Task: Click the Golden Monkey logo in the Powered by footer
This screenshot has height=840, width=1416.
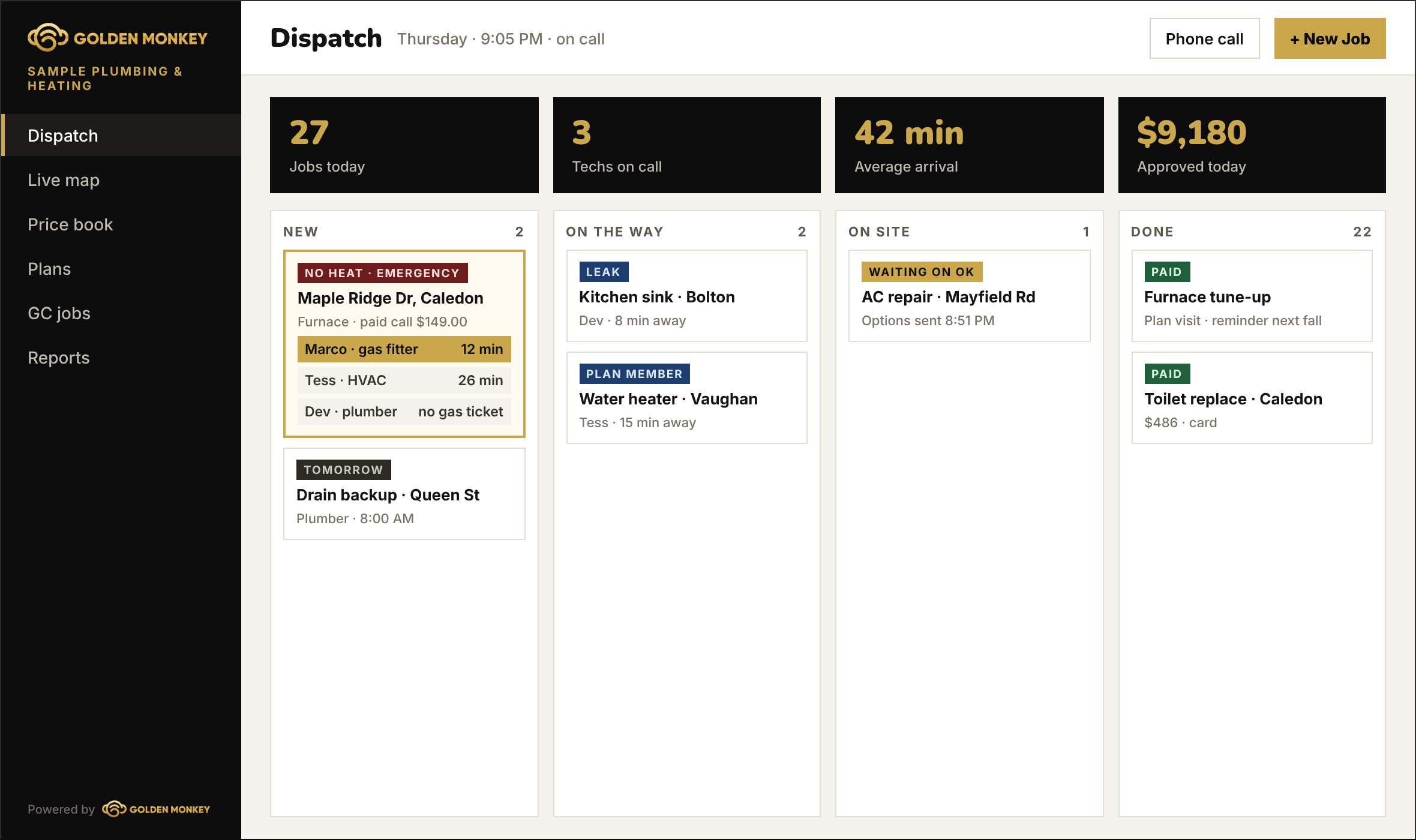Action: [156, 809]
